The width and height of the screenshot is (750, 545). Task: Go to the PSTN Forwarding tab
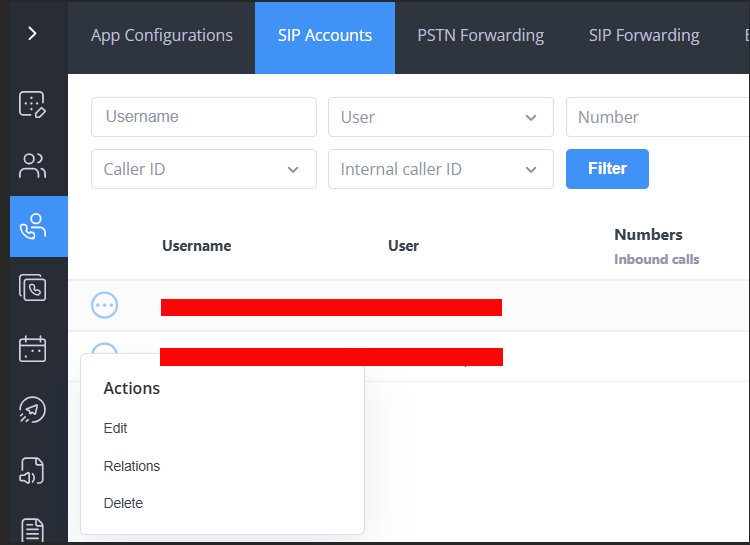coord(480,36)
